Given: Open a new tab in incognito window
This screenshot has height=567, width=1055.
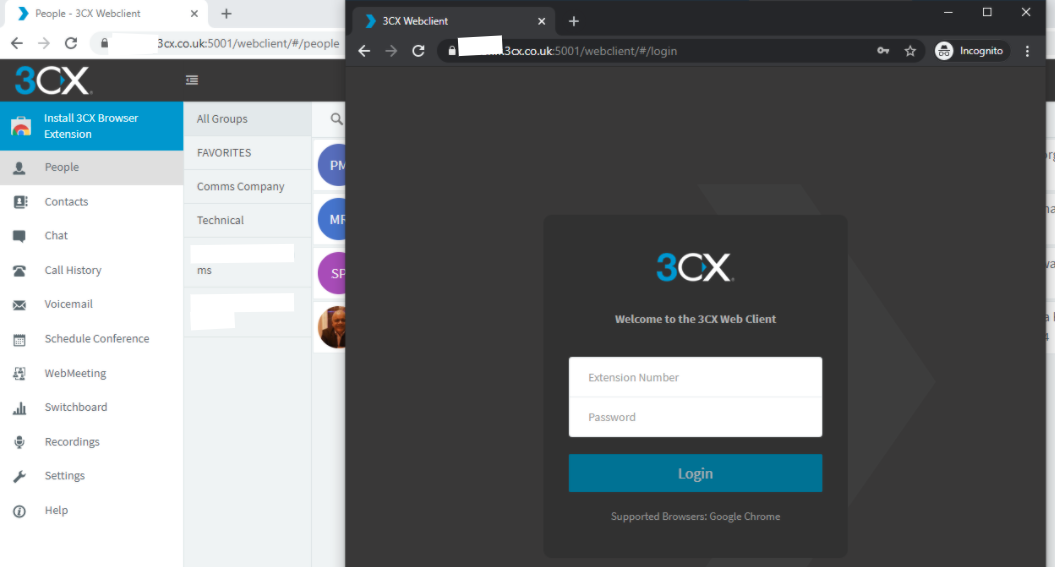Looking at the screenshot, I should tap(573, 22).
